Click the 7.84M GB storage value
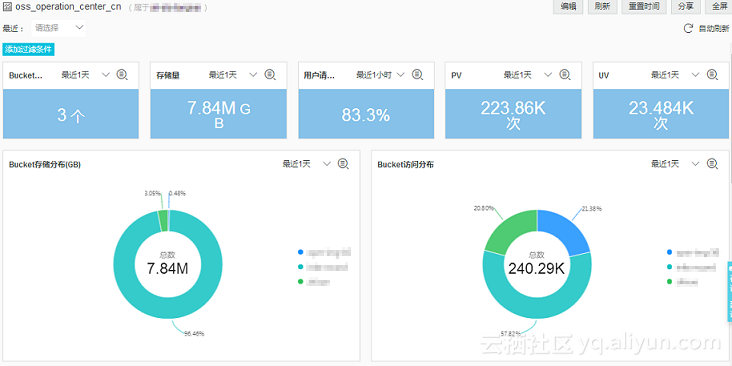Image resolution: width=732 pixels, height=366 pixels. (x=219, y=115)
